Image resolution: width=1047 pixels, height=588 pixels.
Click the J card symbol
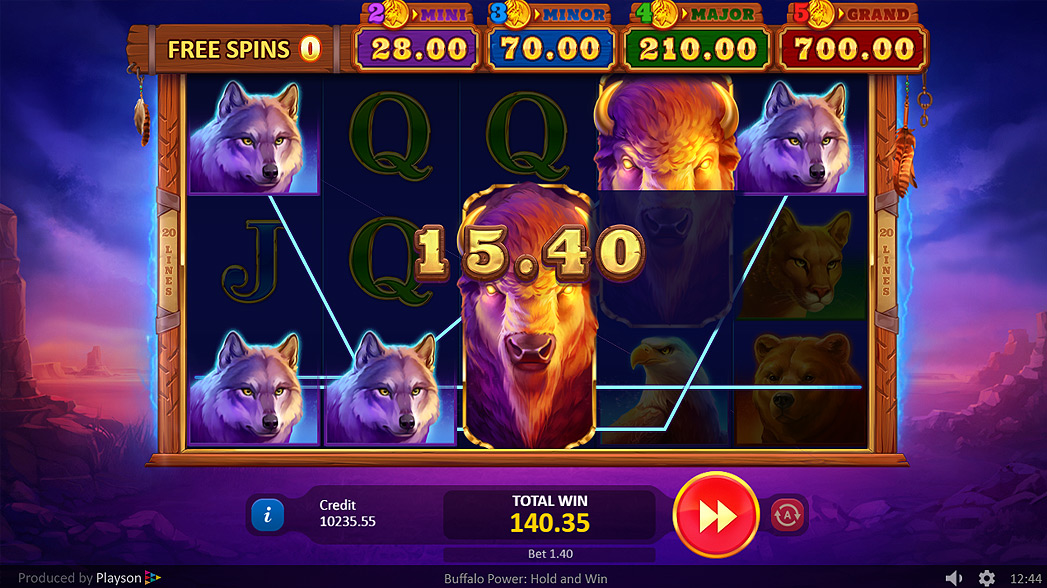(254, 262)
